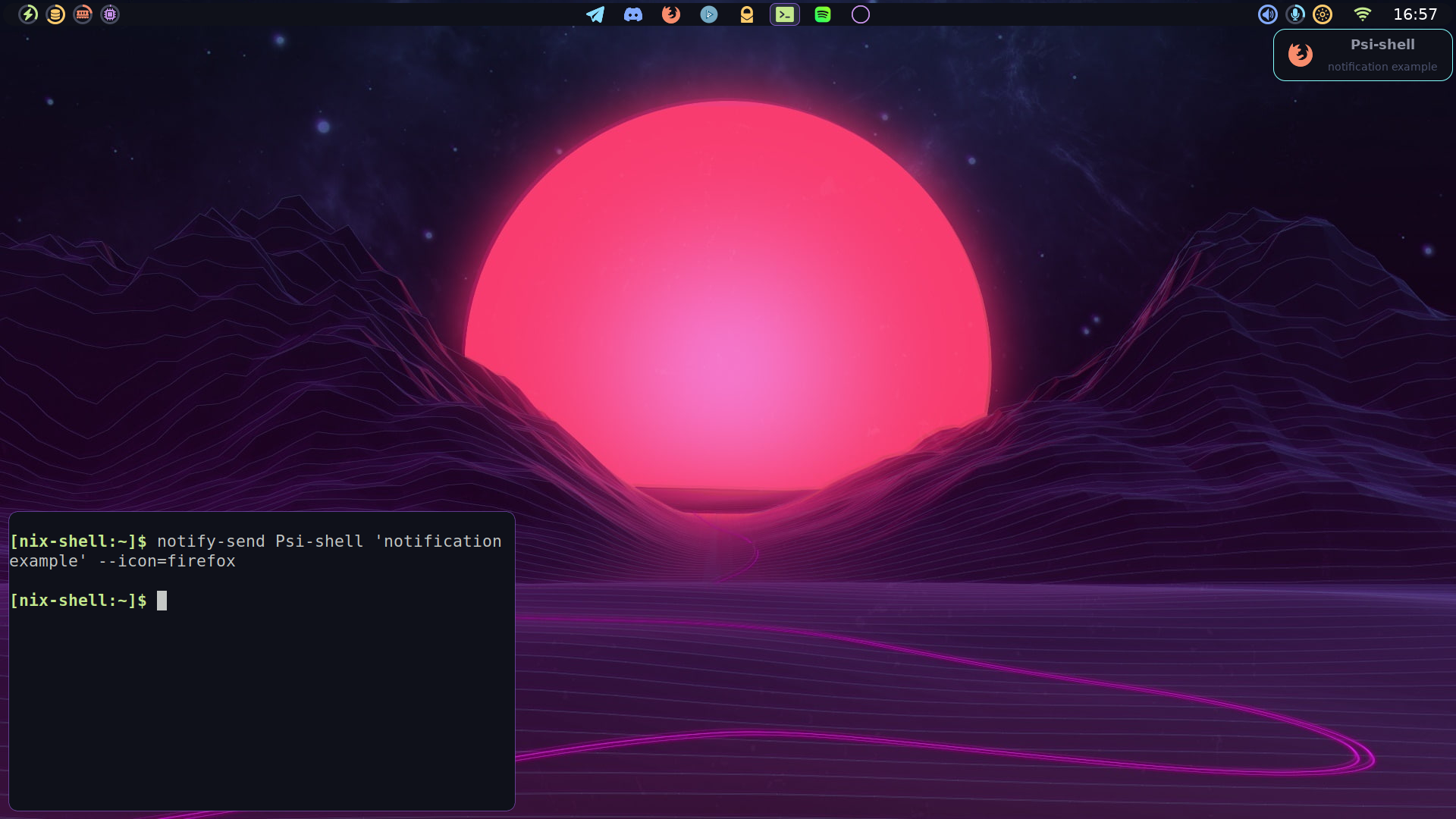
Task: Open the Wi-Fi network menu
Action: click(x=1363, y=14)
